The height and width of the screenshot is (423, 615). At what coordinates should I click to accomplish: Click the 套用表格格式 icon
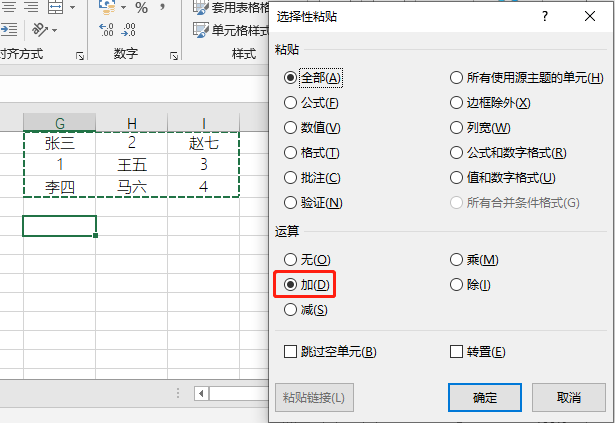click(x=201, y=7)
